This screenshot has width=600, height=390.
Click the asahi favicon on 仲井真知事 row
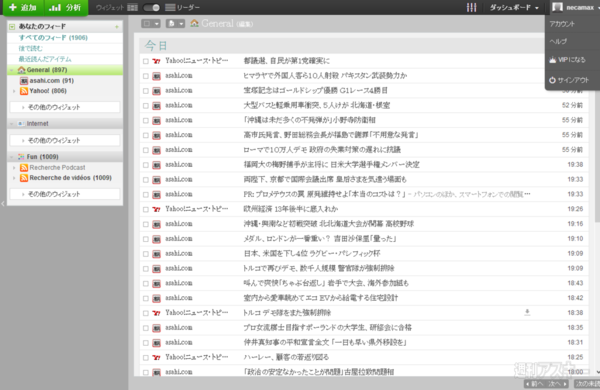pos(156,343)
